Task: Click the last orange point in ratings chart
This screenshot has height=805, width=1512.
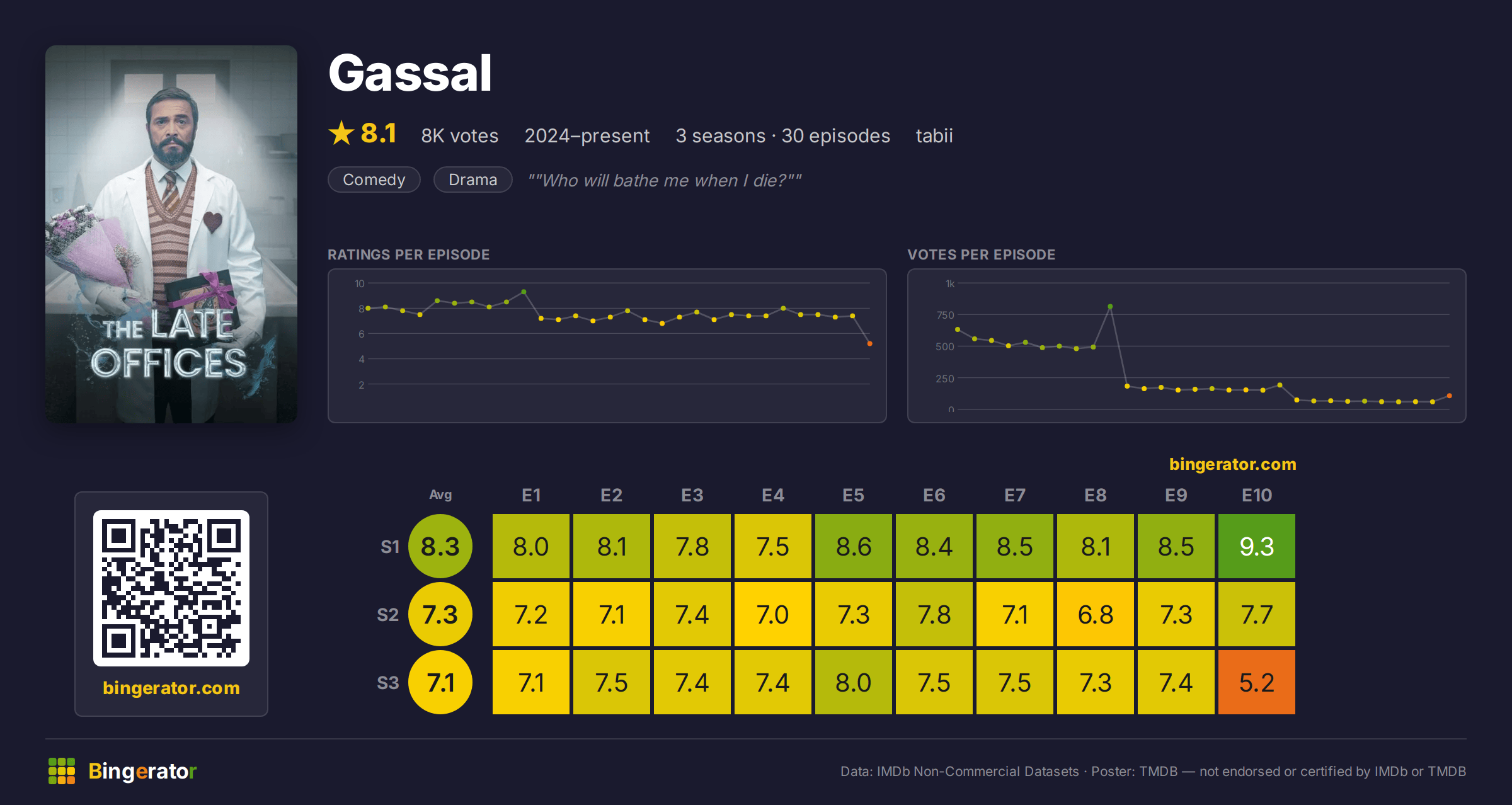Action: [870, 343]
